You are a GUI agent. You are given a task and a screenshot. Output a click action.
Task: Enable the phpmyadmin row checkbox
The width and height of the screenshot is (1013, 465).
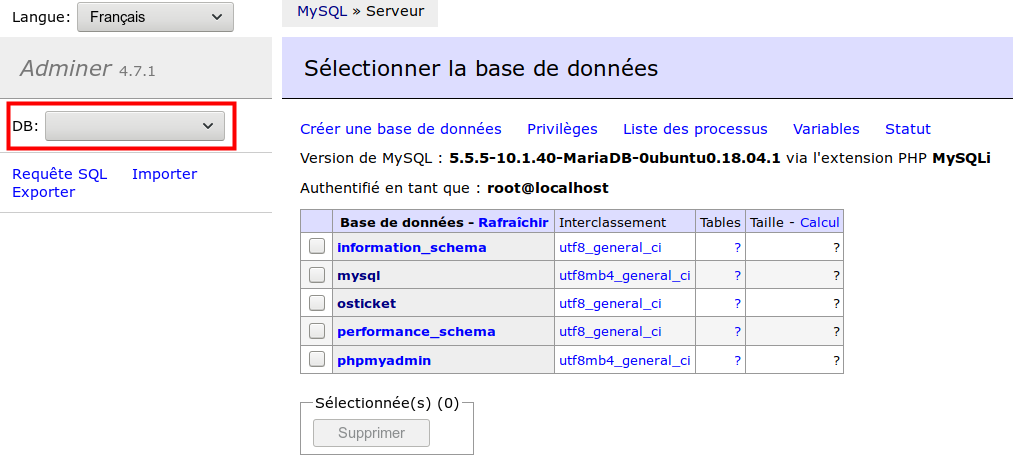click(x=317, y=359)
